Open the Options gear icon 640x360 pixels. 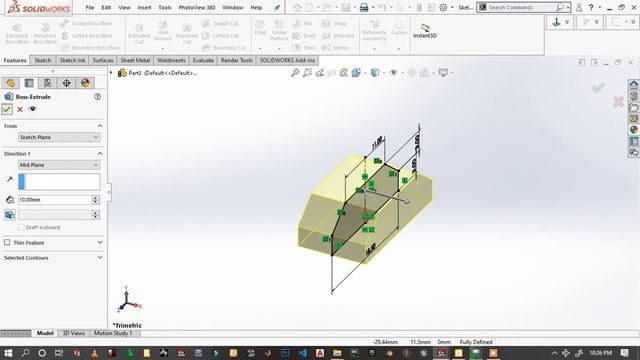click(x=443, y=7)
